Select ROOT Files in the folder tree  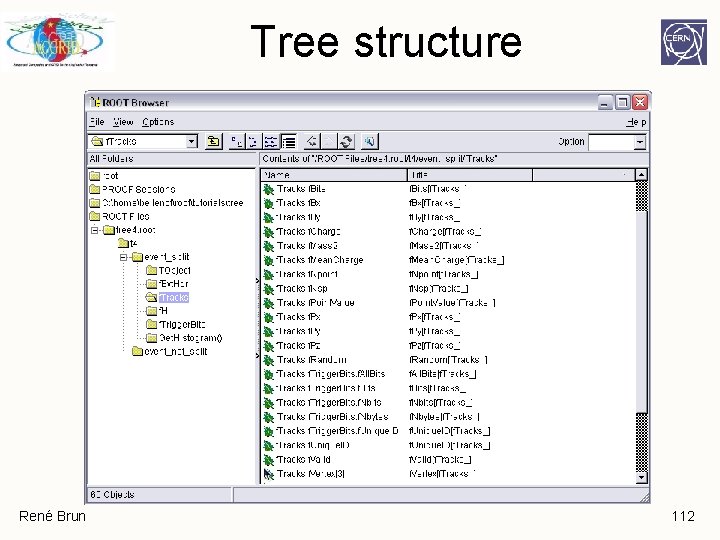pyautogui.click(x=125, y=216)
